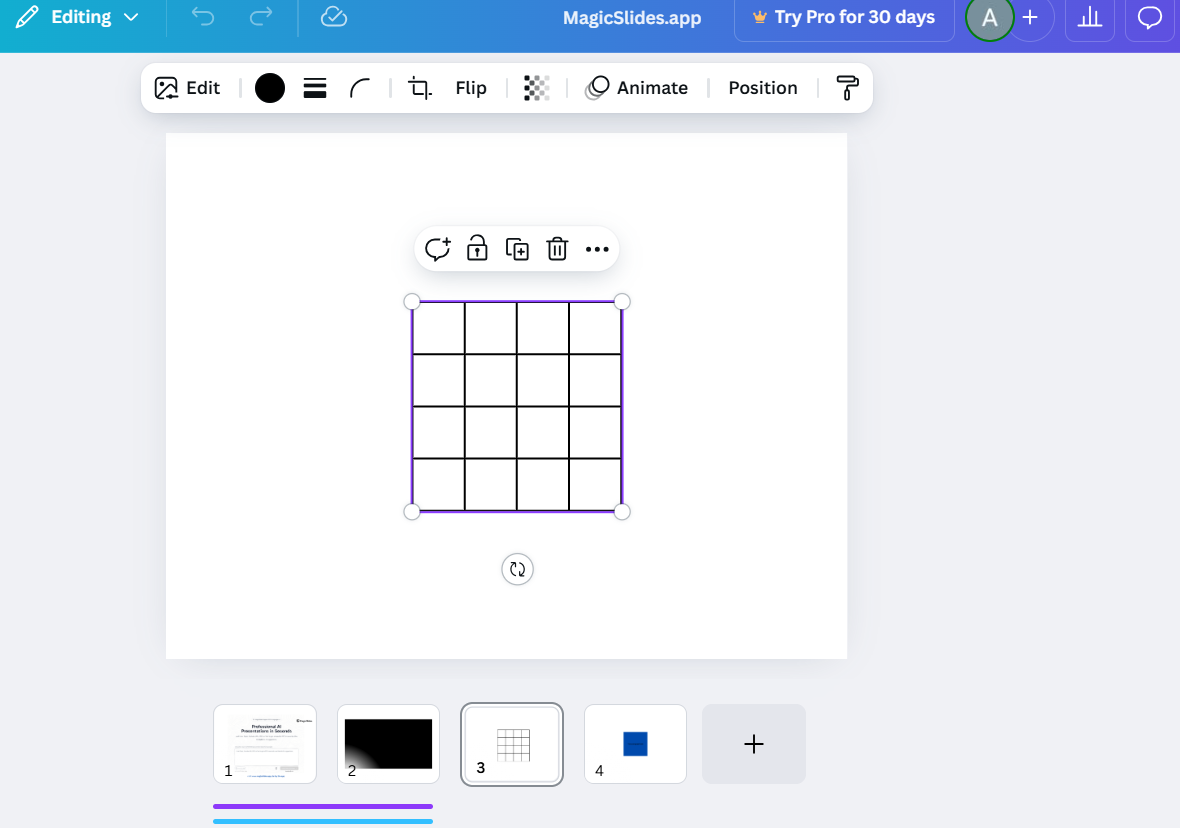Delete the selected grid with trash icon
Viewport: 1180px width, 828px height.
pos(557,249)
